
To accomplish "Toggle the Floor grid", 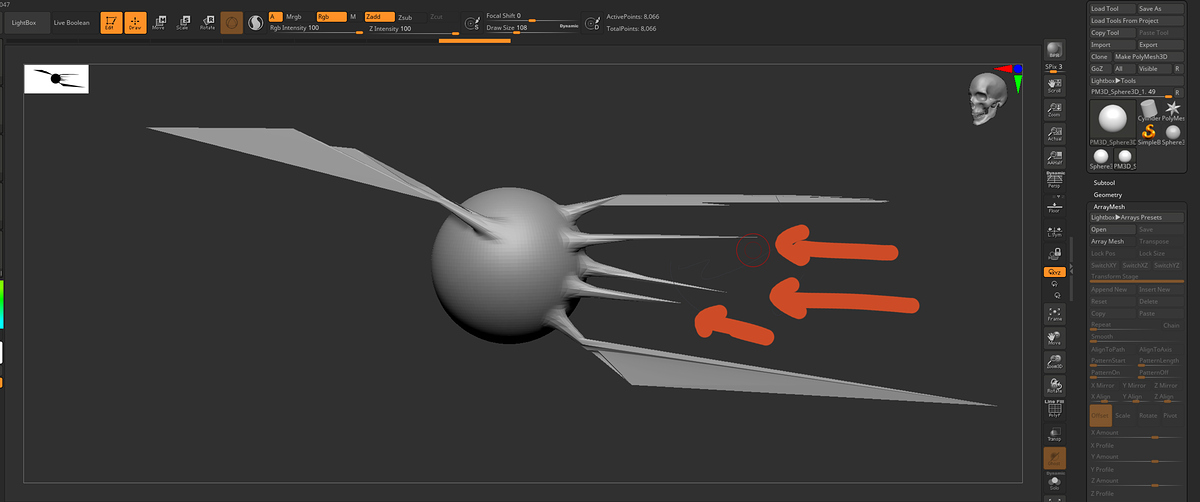I will click(1054, 205).
